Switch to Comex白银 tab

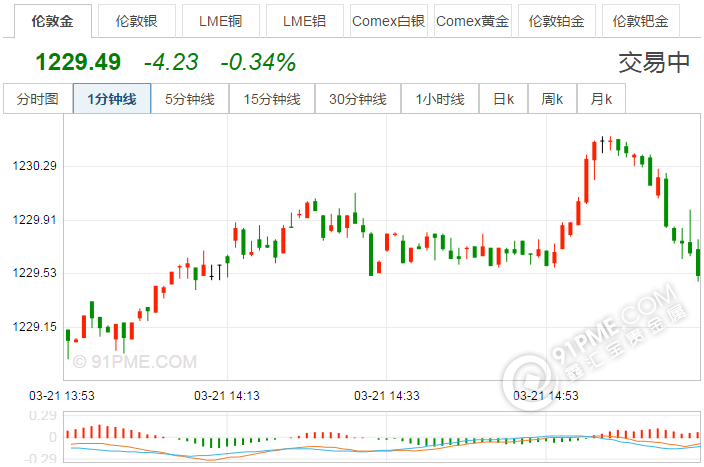pos(388,21)
